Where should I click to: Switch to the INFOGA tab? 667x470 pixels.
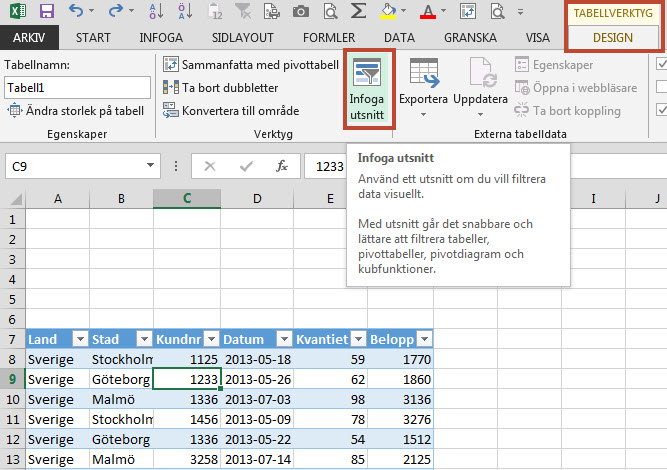161,37
